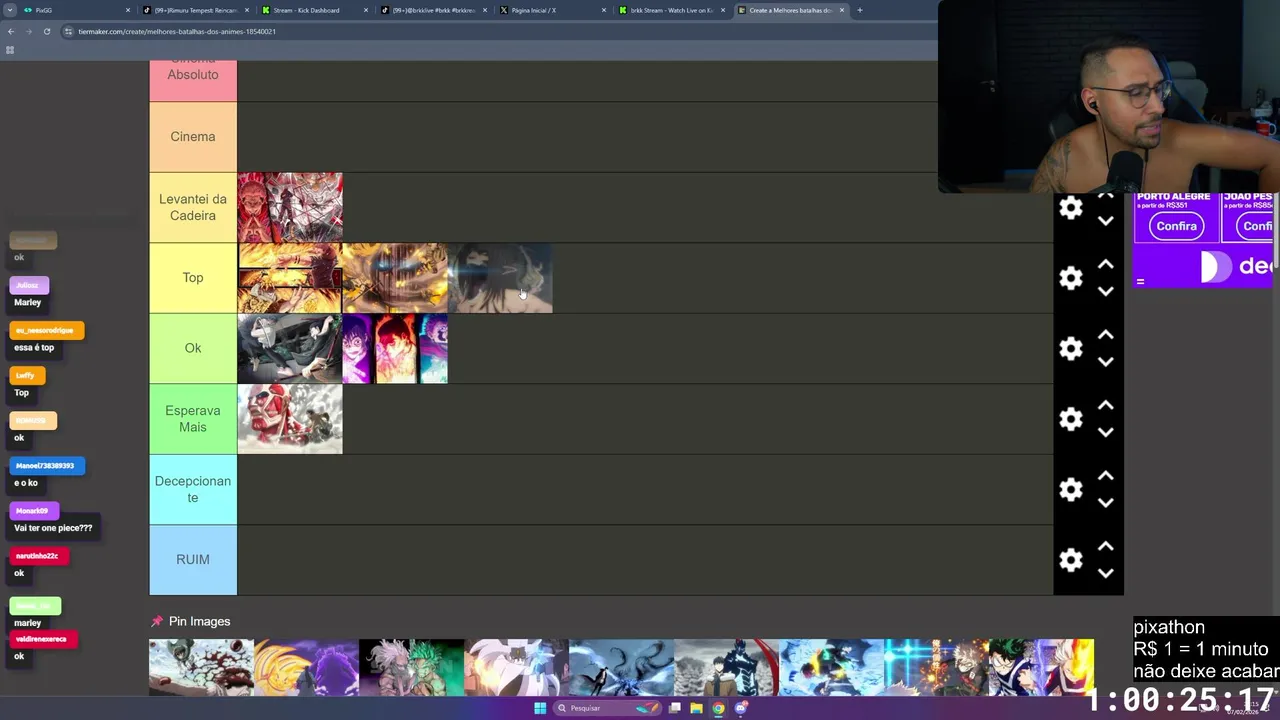Select first grey image in Ok tier
This screenshot has height=720, width=1280.
pos(290,348)
